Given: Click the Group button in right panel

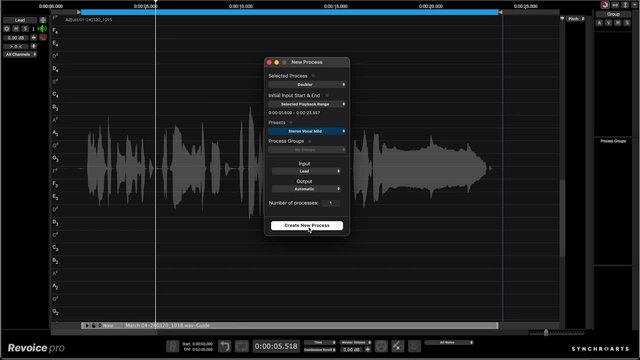Looking at the screenshot, I should pyautogui.click(x=613, y=14).
